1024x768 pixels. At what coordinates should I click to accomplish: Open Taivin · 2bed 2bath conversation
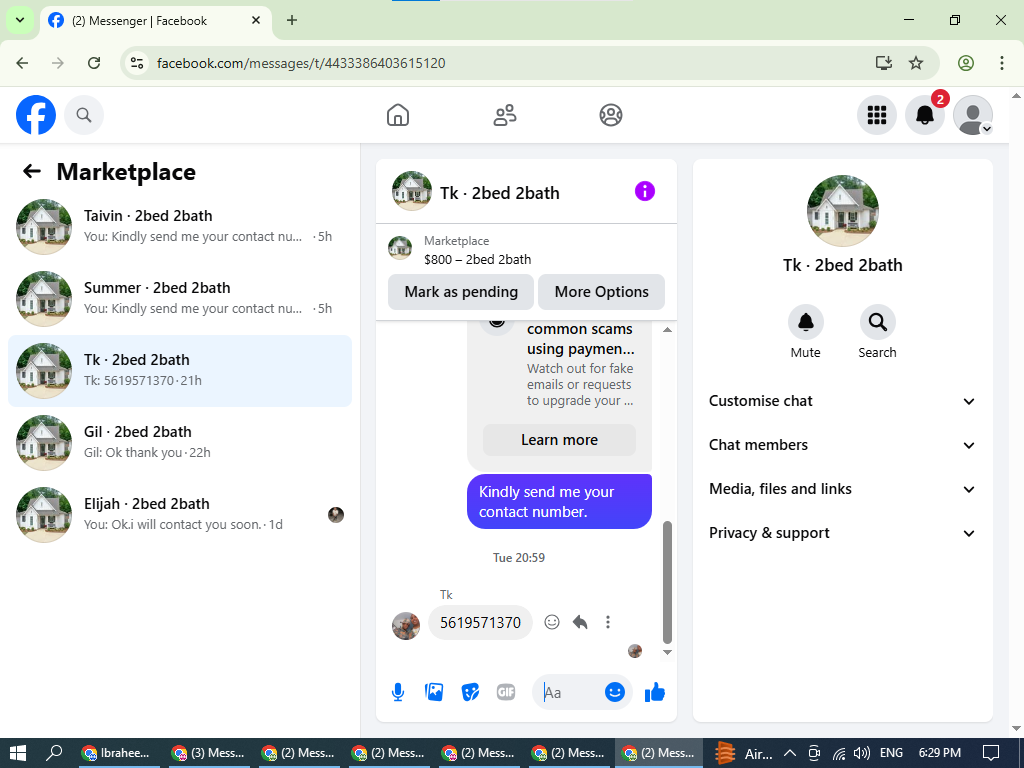tap(180, 227)
